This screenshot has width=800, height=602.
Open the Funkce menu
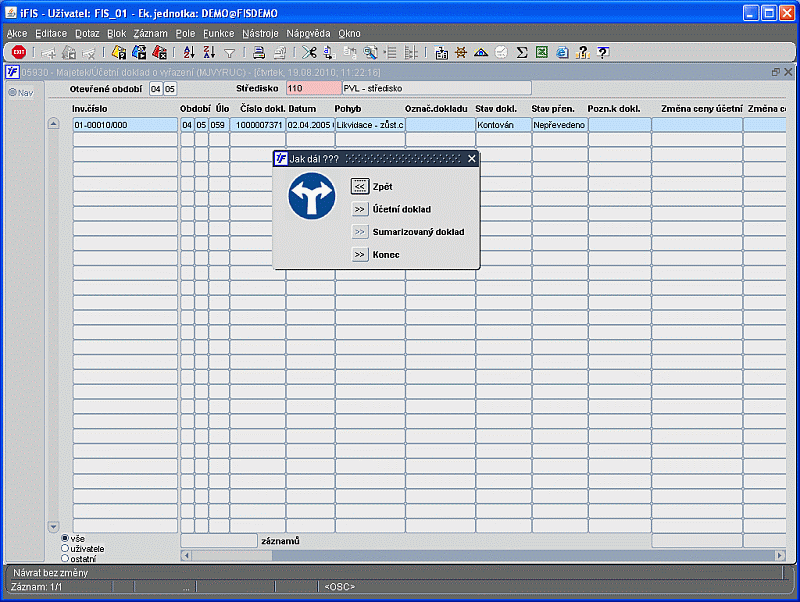(x=218, y=34)
